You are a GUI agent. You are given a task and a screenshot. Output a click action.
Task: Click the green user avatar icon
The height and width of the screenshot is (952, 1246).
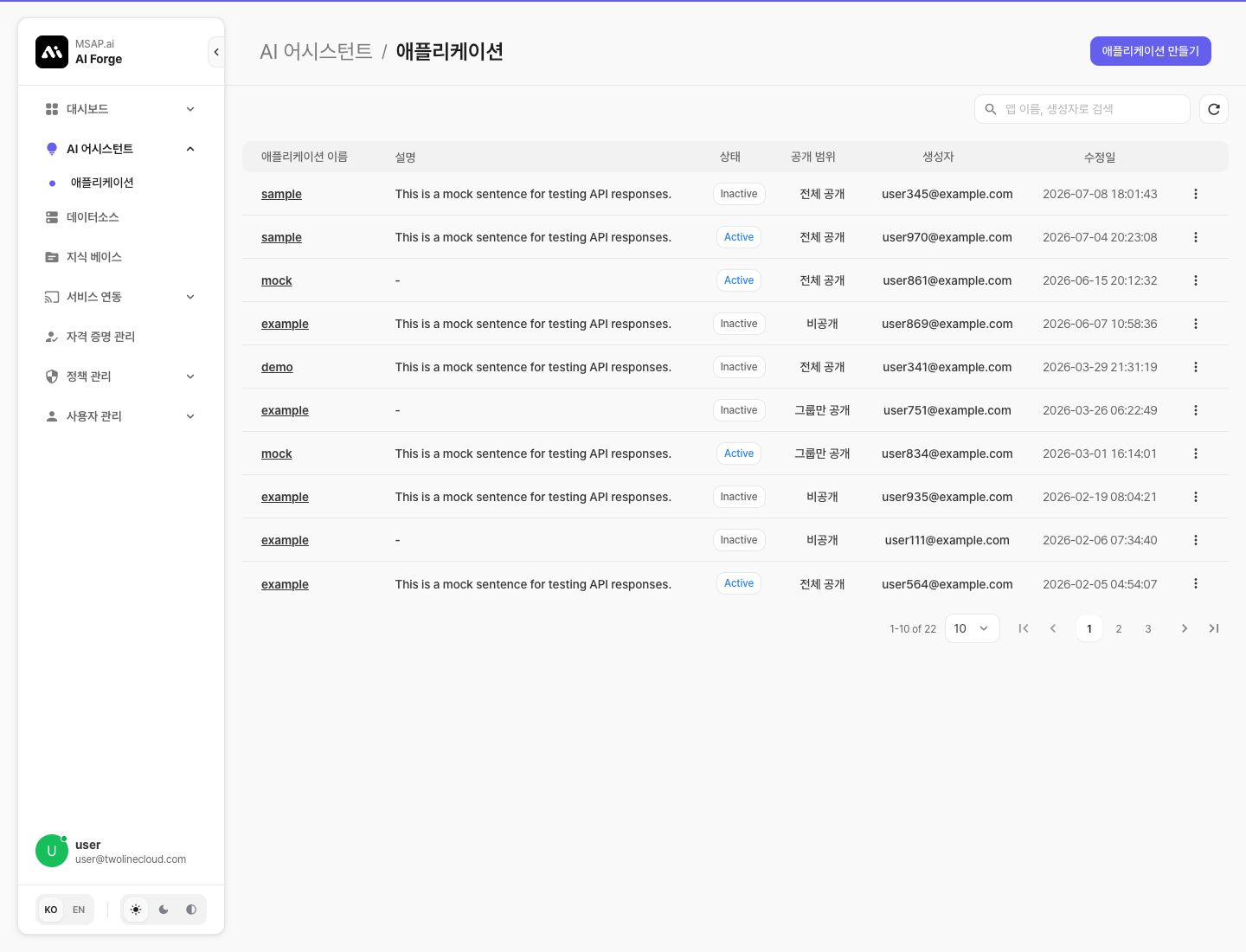click(52, 851)
